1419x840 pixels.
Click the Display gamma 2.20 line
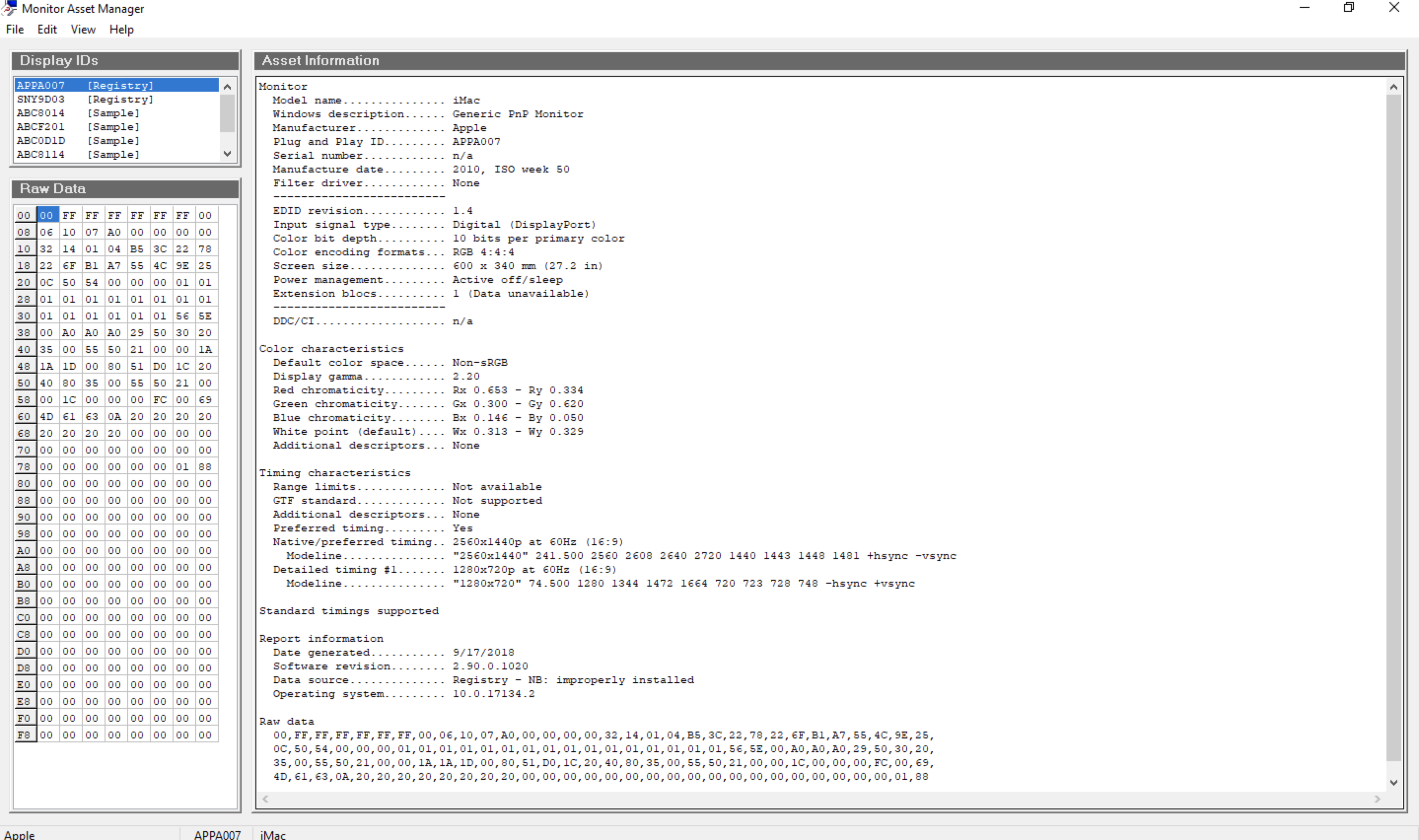(376, 377)
